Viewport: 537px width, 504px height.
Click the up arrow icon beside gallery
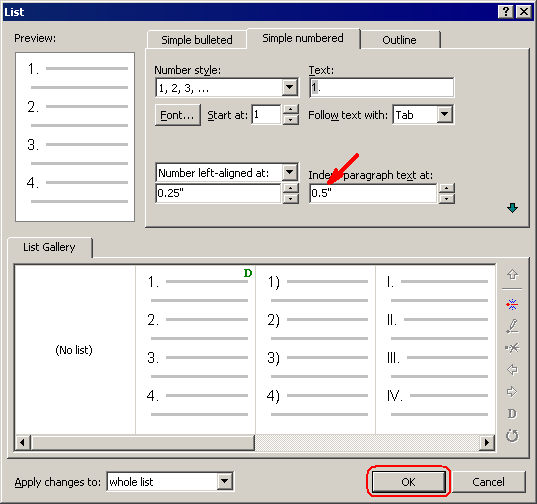[x=512, y=275]
